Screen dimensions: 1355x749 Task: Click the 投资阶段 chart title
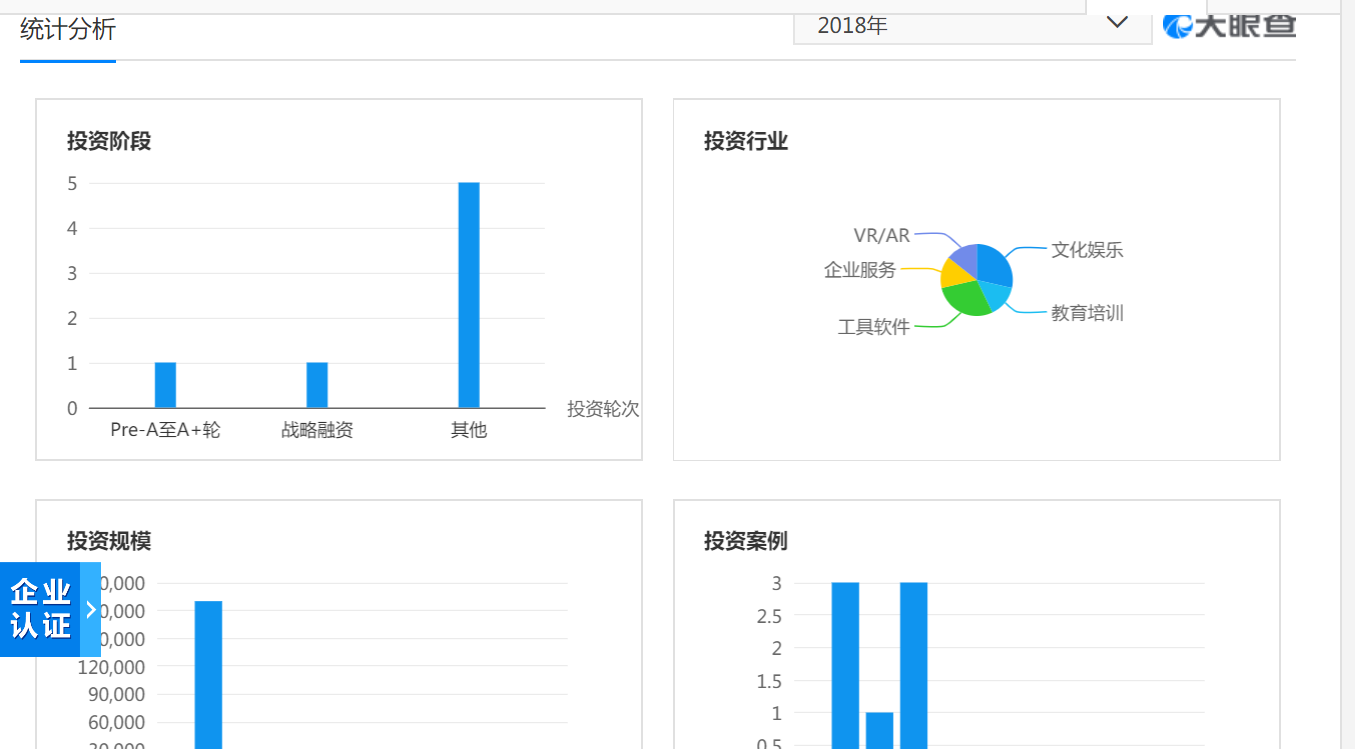coord(109,141)
